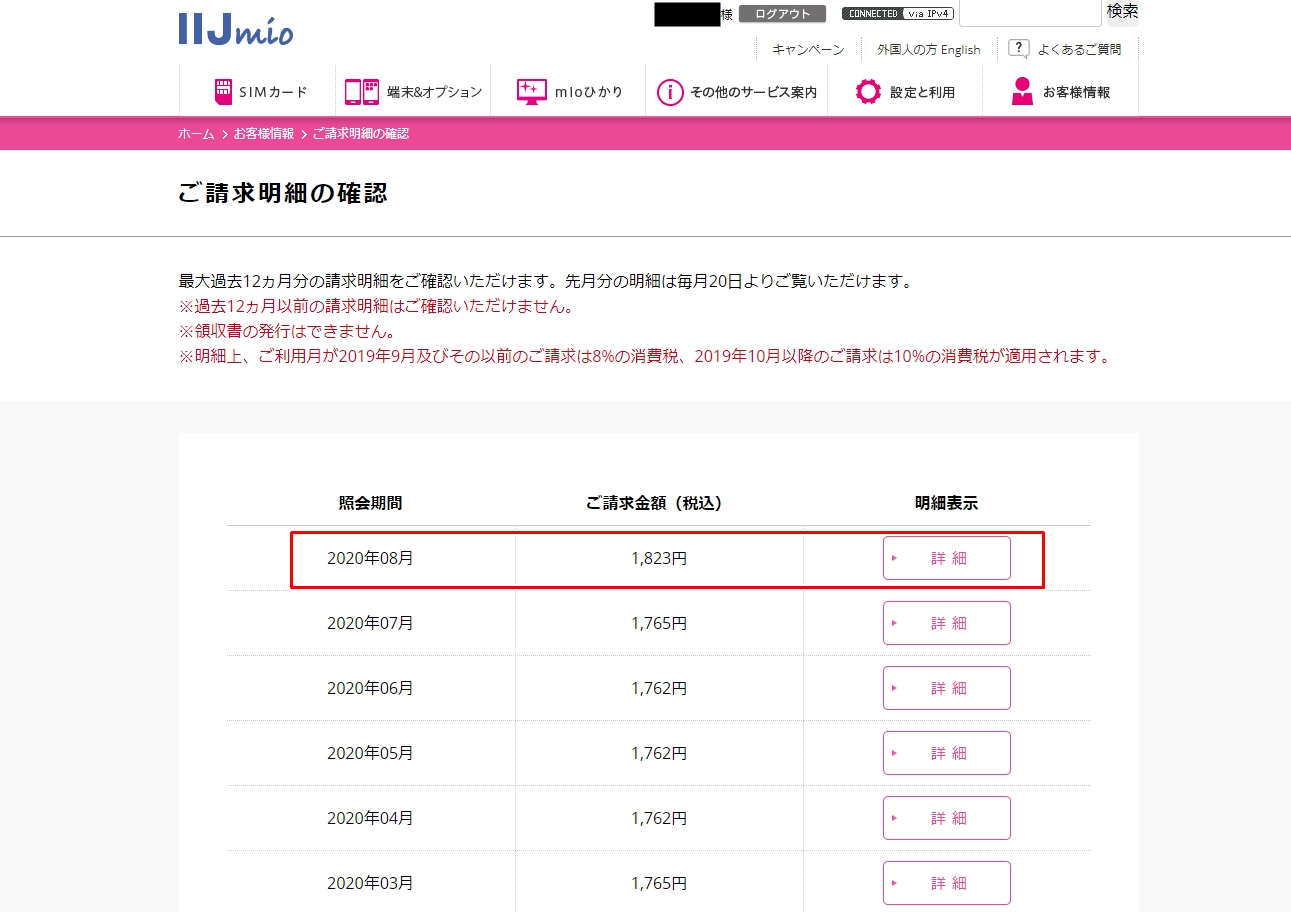The width and height of the screenshot is (1291, 912).
Task: Click the mioひかり monitor icon
Action: point(531,92)
